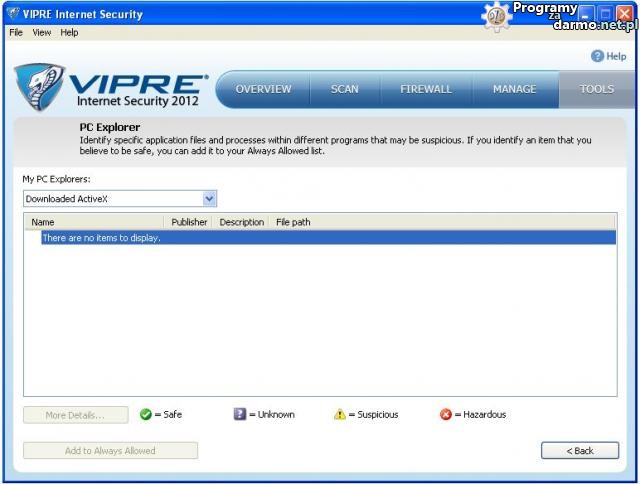Click the VIPRE title bar application icon

(x=12, y=14)
